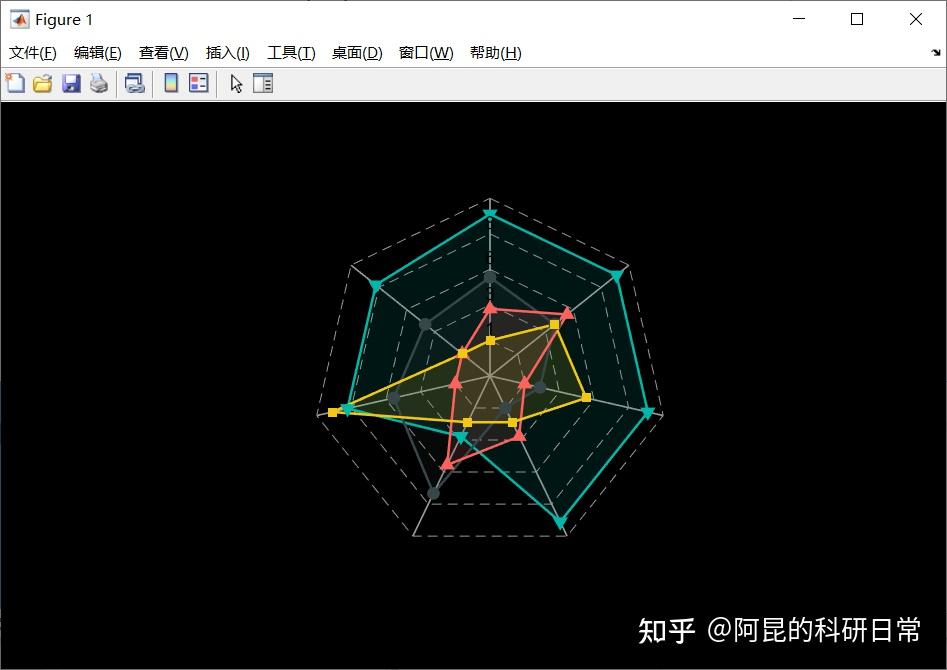Open the 编辑(E) menu

[x=97, y=53]
